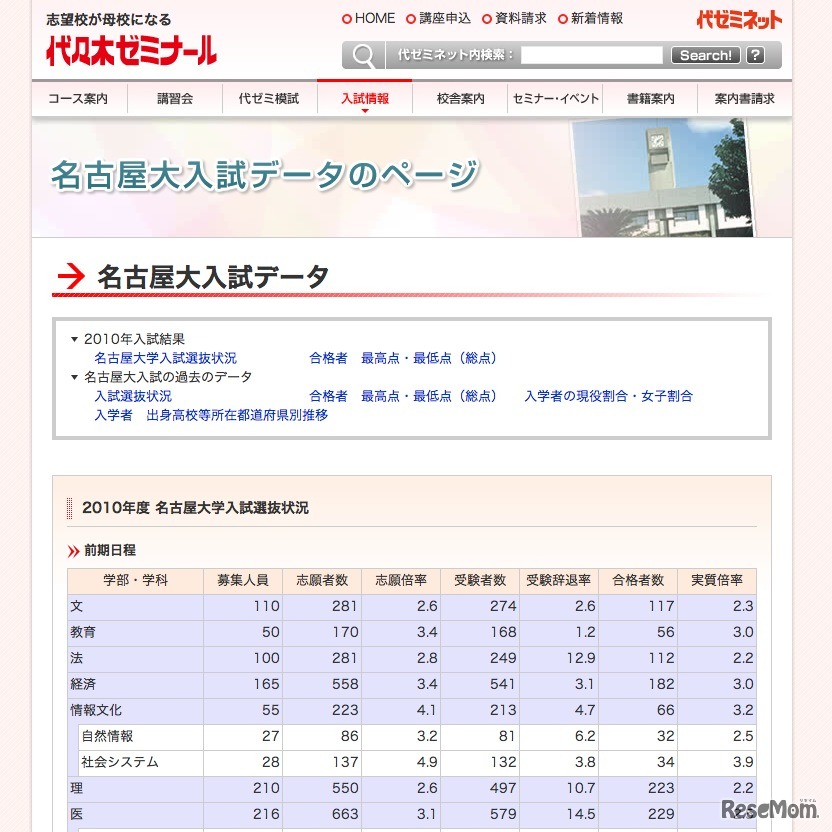Viewport: 832px width, 832px height.
Task: Open 入学者の現役割合・女子割合 link
Action: click(609, 396)
